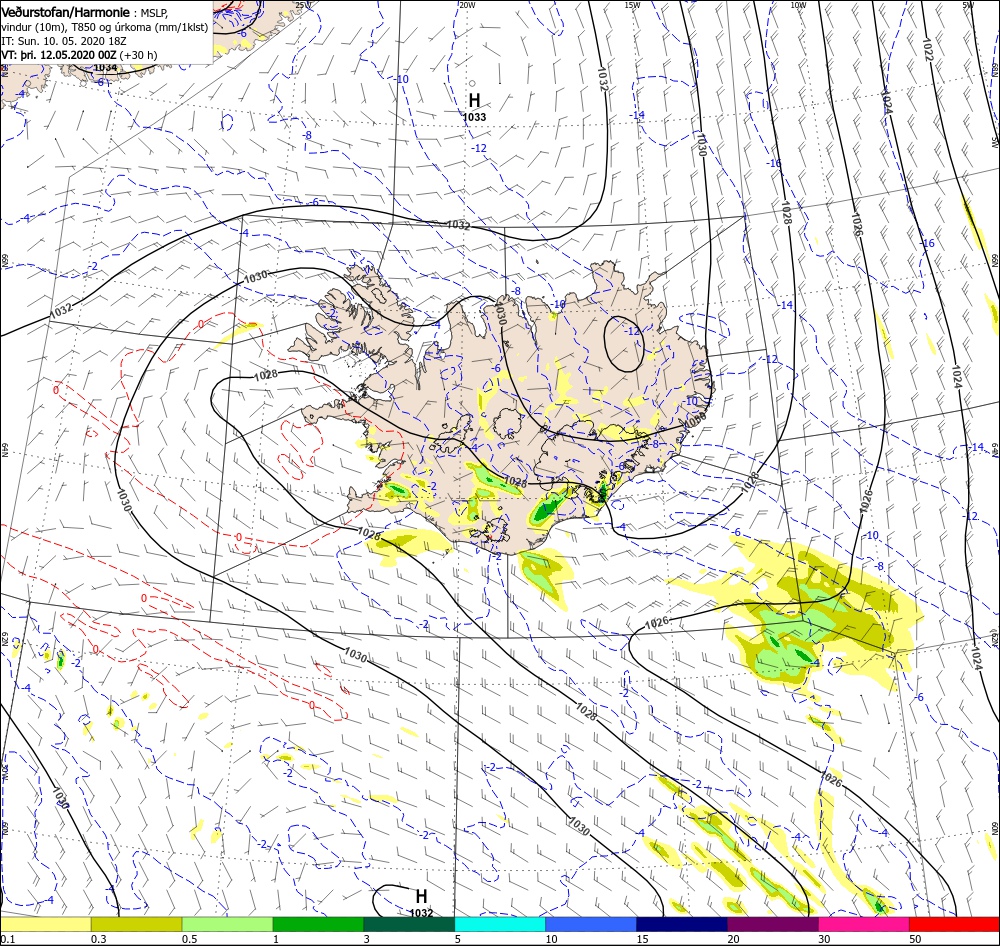
Task: Click the '10W' longitude label
Action: click(798, 5)
